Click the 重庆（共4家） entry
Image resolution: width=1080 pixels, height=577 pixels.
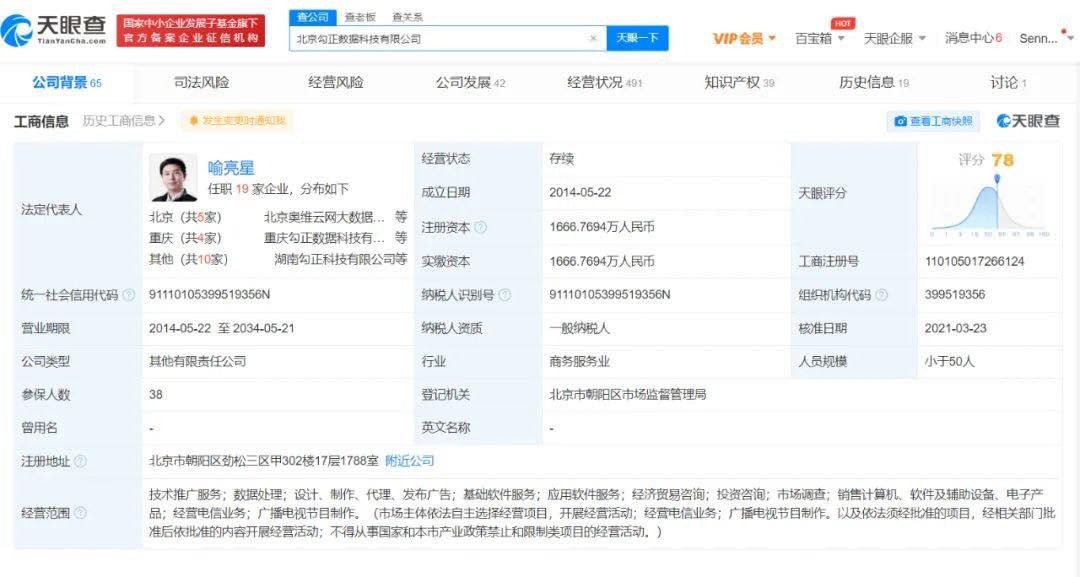click(x=185, y=238)
